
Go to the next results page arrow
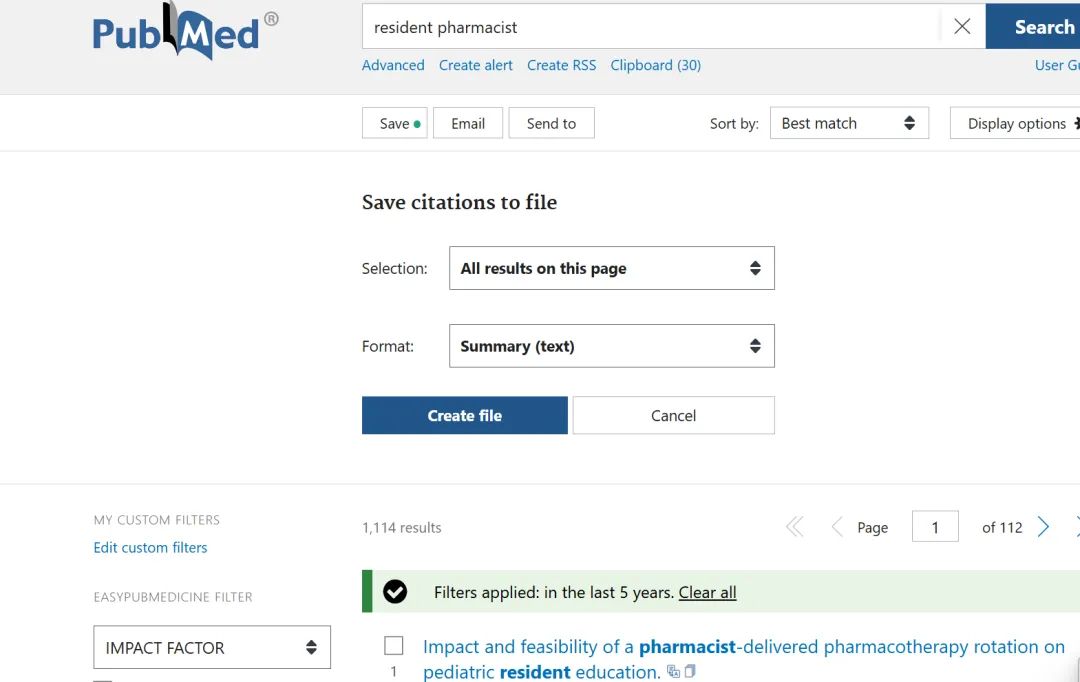[1043, 527]
